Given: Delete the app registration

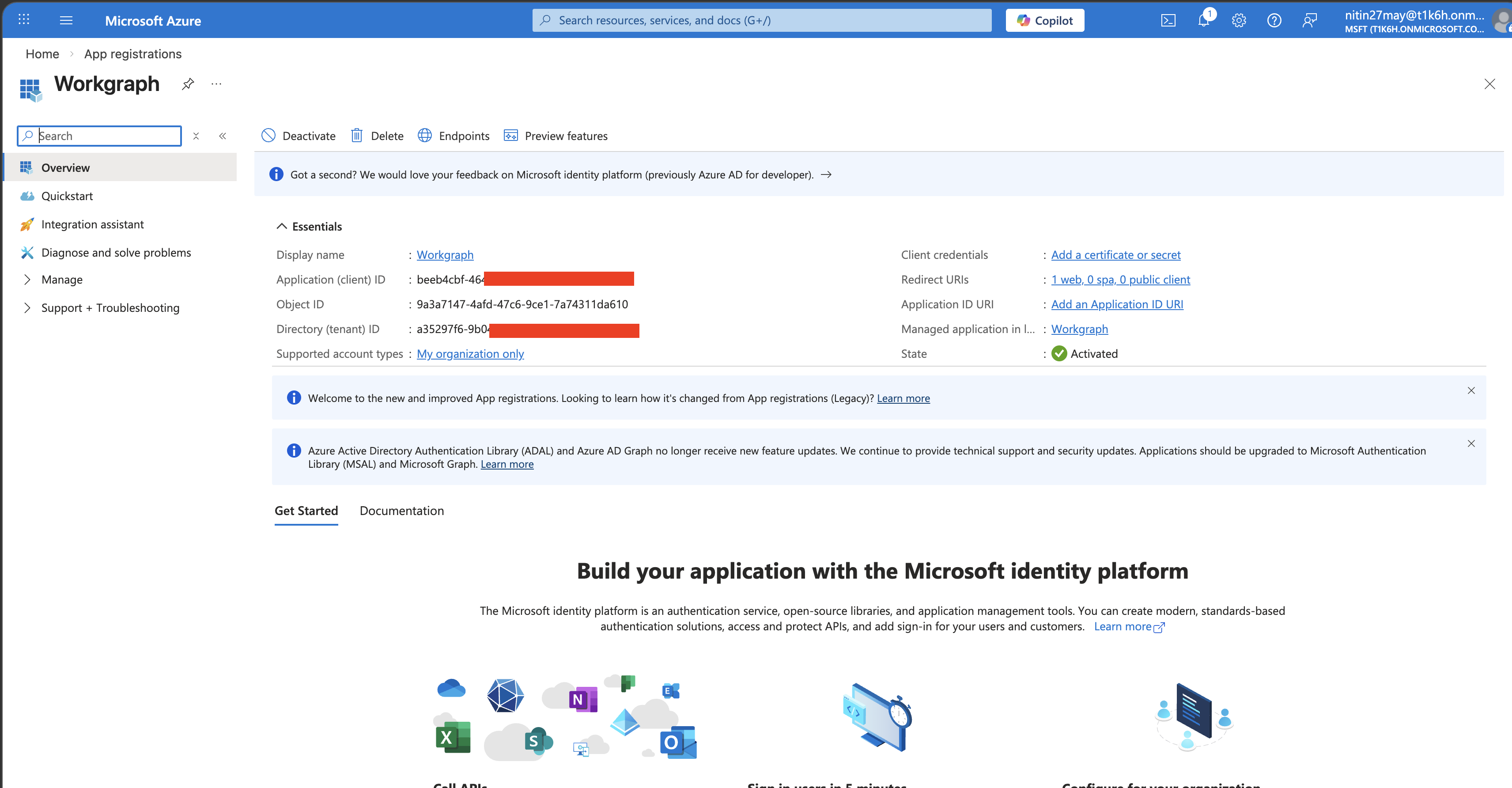Looking at the screenshot, I should [377, 136].
